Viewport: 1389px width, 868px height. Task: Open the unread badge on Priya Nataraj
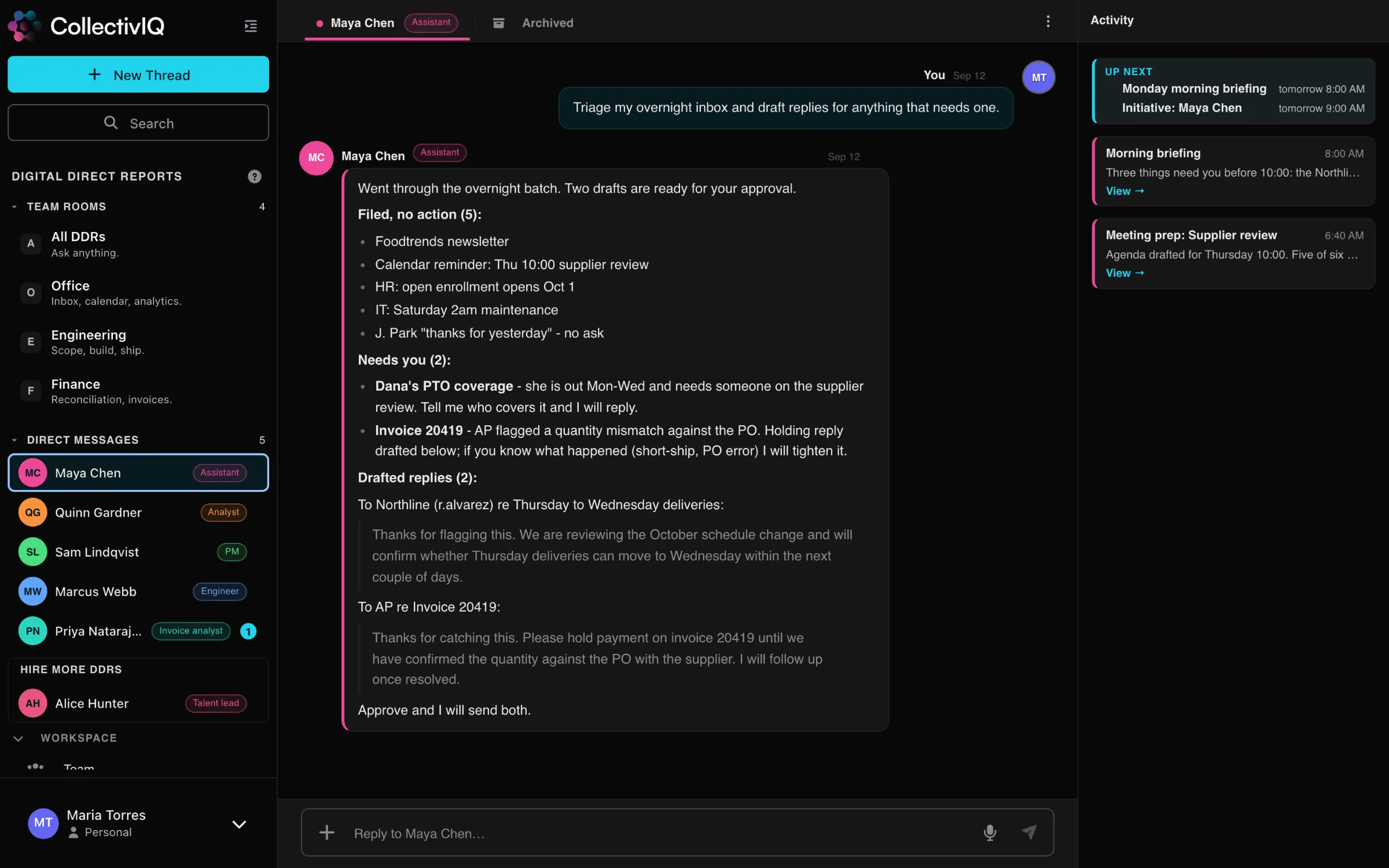(x=248, y=631)
